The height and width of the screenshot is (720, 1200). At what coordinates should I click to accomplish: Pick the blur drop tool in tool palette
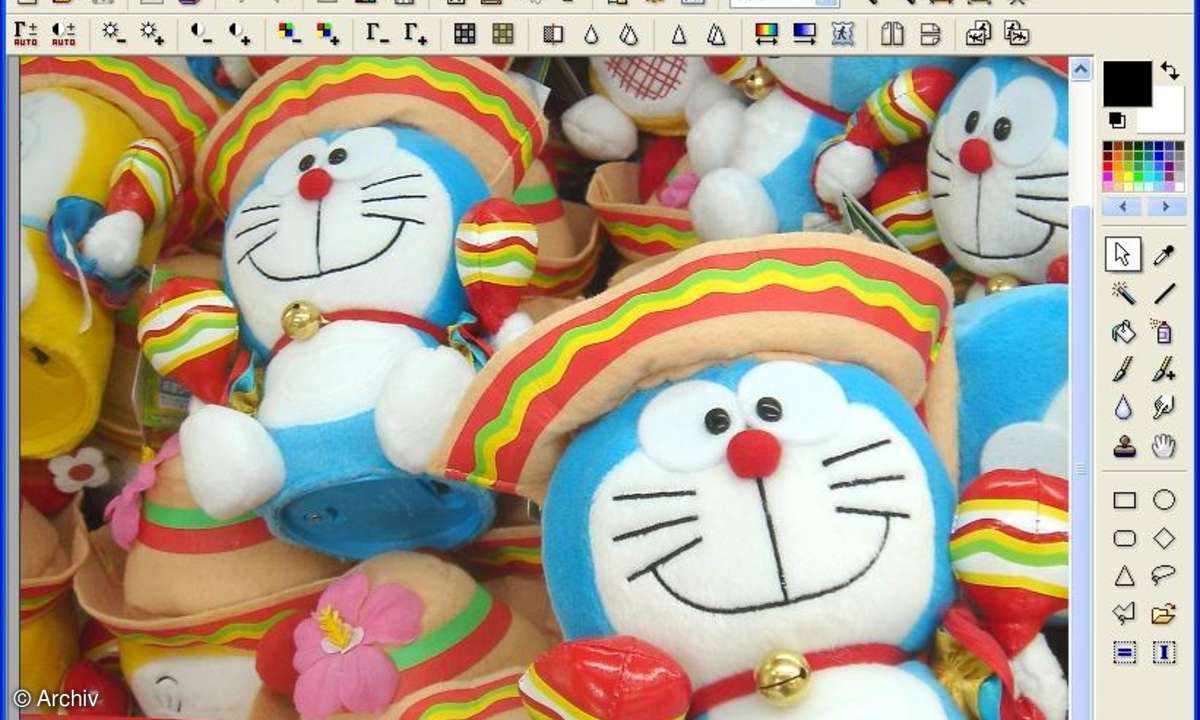point(1123,407)
